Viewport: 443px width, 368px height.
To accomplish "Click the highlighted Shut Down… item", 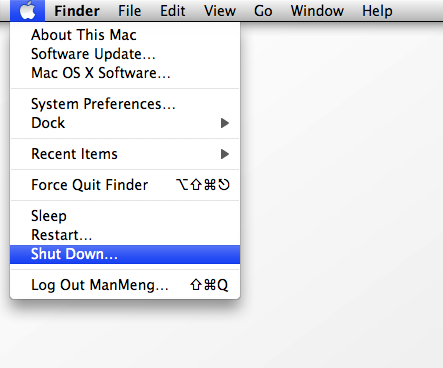I will (125, 254).
